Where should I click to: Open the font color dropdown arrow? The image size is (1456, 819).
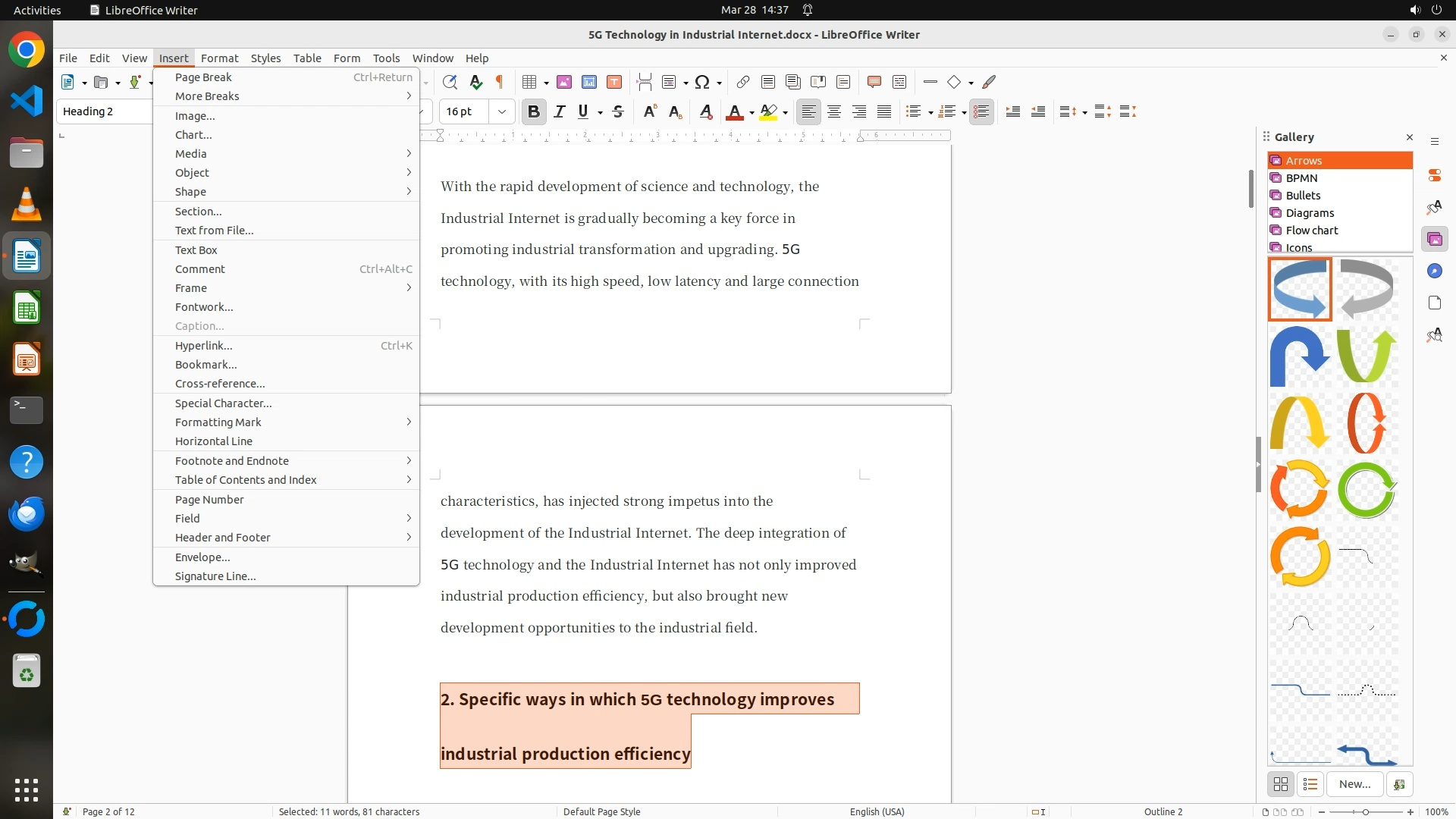[752, 113]
